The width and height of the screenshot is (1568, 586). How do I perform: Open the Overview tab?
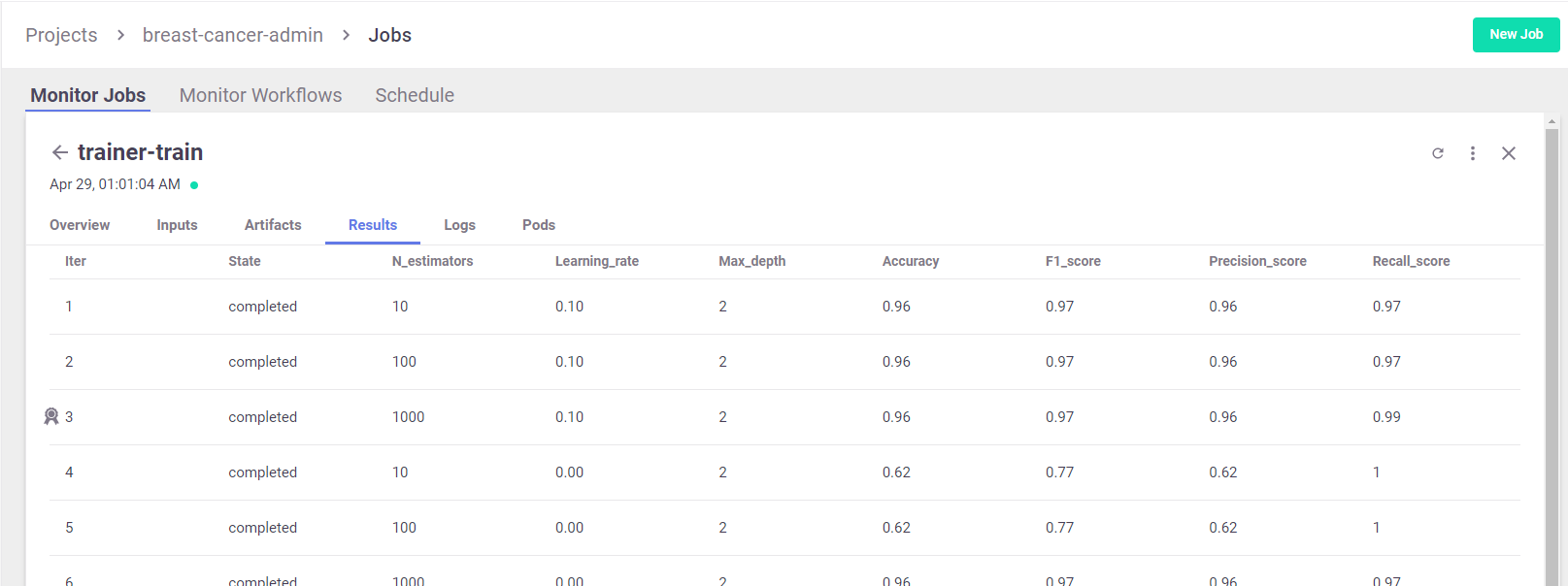pos(80,225)
